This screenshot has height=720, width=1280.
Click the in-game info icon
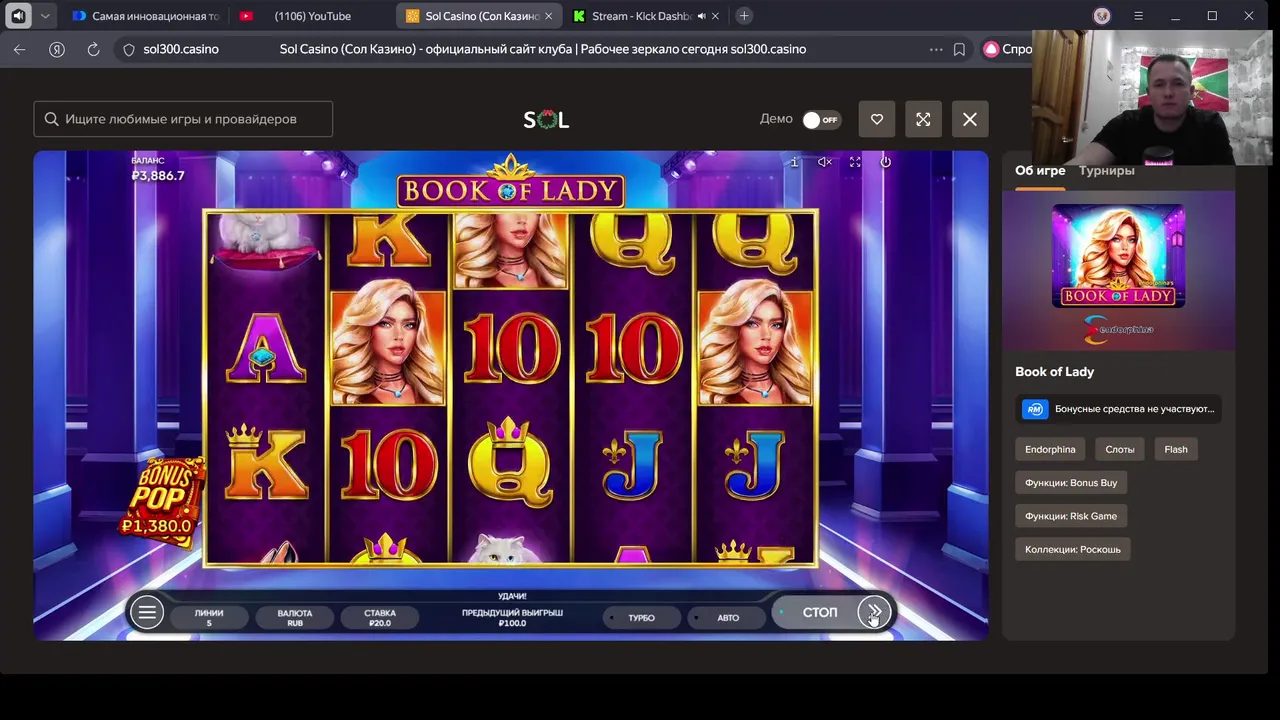[794, 162]
